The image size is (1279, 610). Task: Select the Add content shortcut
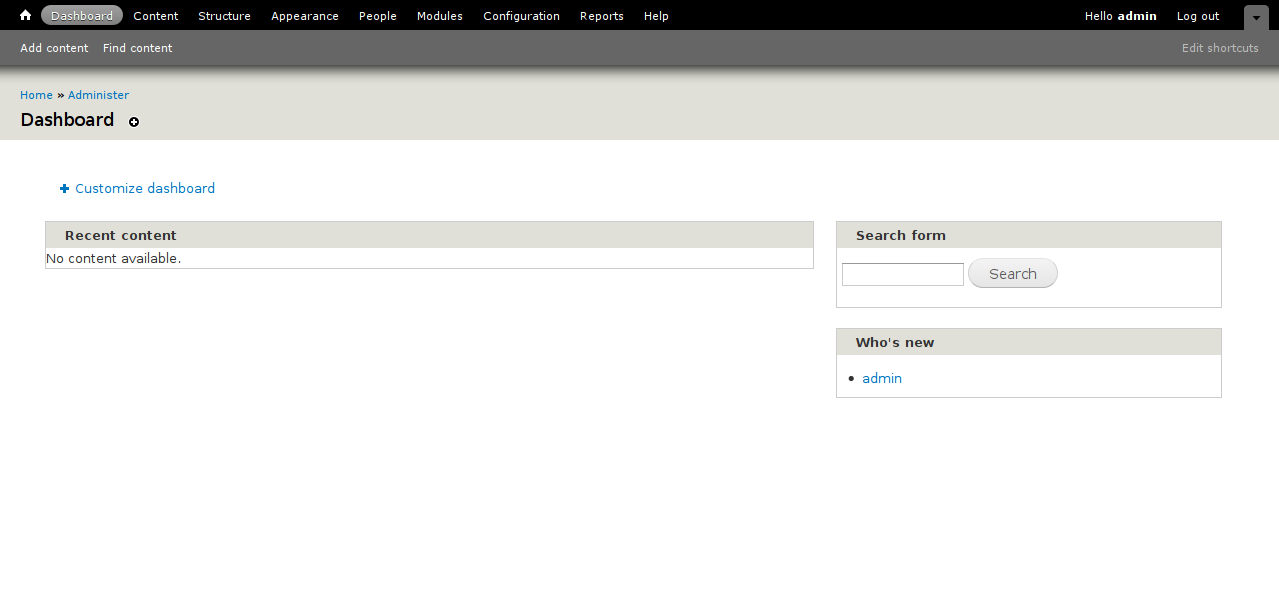pos(54,47)
